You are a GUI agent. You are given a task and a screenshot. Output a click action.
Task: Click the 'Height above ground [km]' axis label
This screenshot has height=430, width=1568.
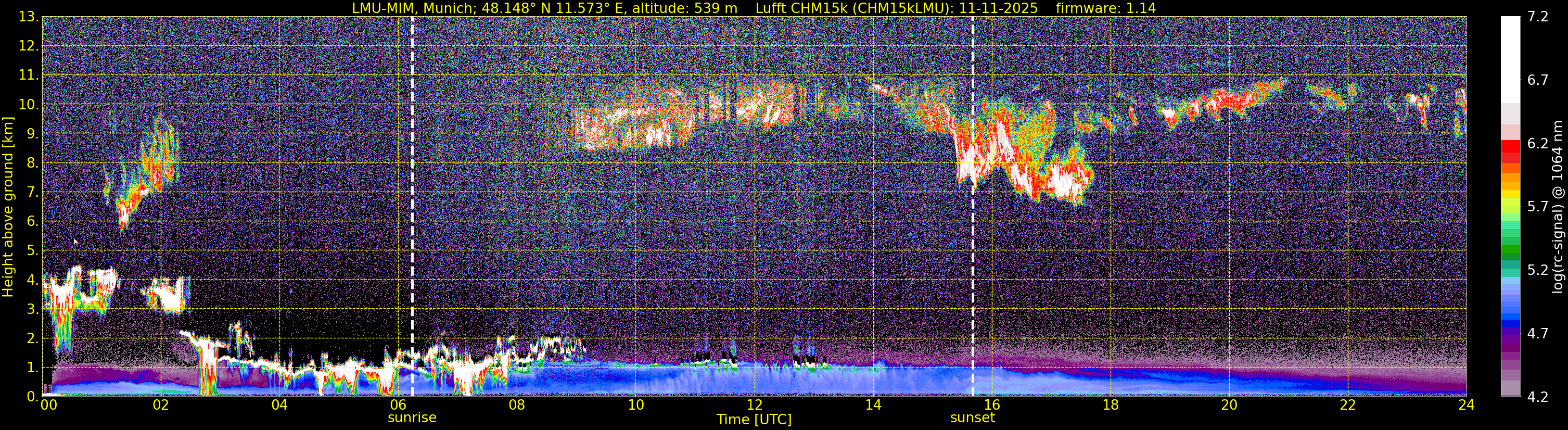point(8,207)
